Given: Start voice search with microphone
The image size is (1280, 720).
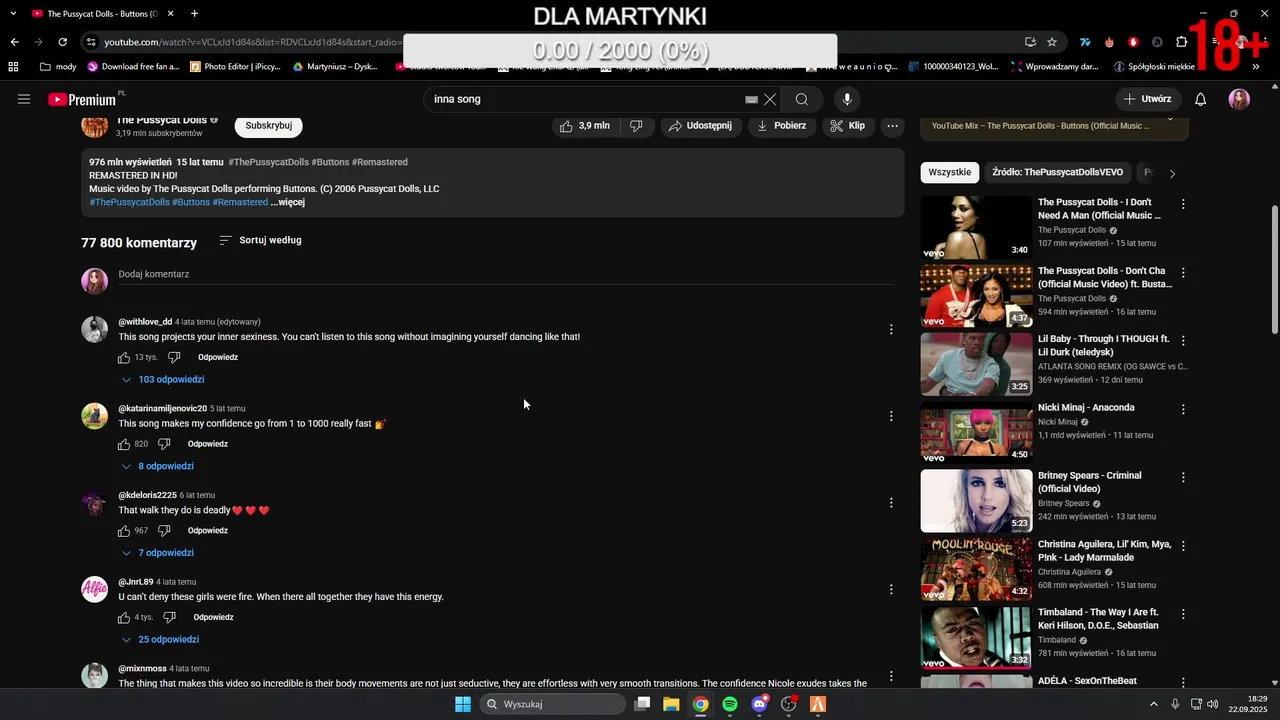Looking at the screenshot, I should click(x=847, y=99).
